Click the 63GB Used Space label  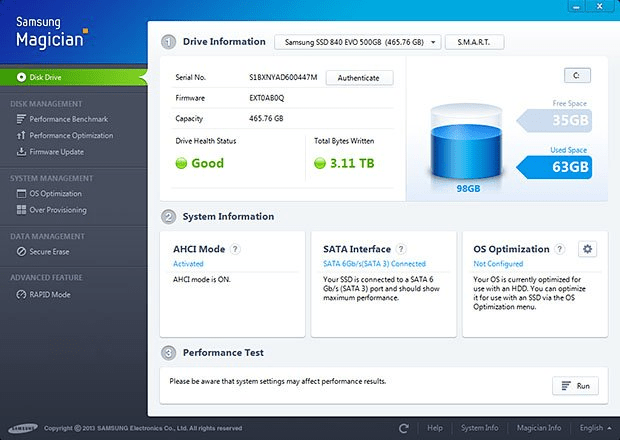pos(554,167)
